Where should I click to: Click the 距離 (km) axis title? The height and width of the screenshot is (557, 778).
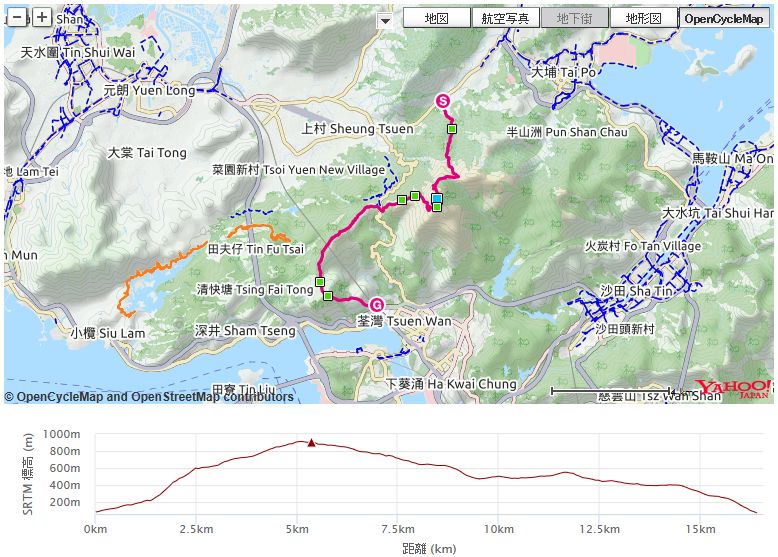pos(429,549)
